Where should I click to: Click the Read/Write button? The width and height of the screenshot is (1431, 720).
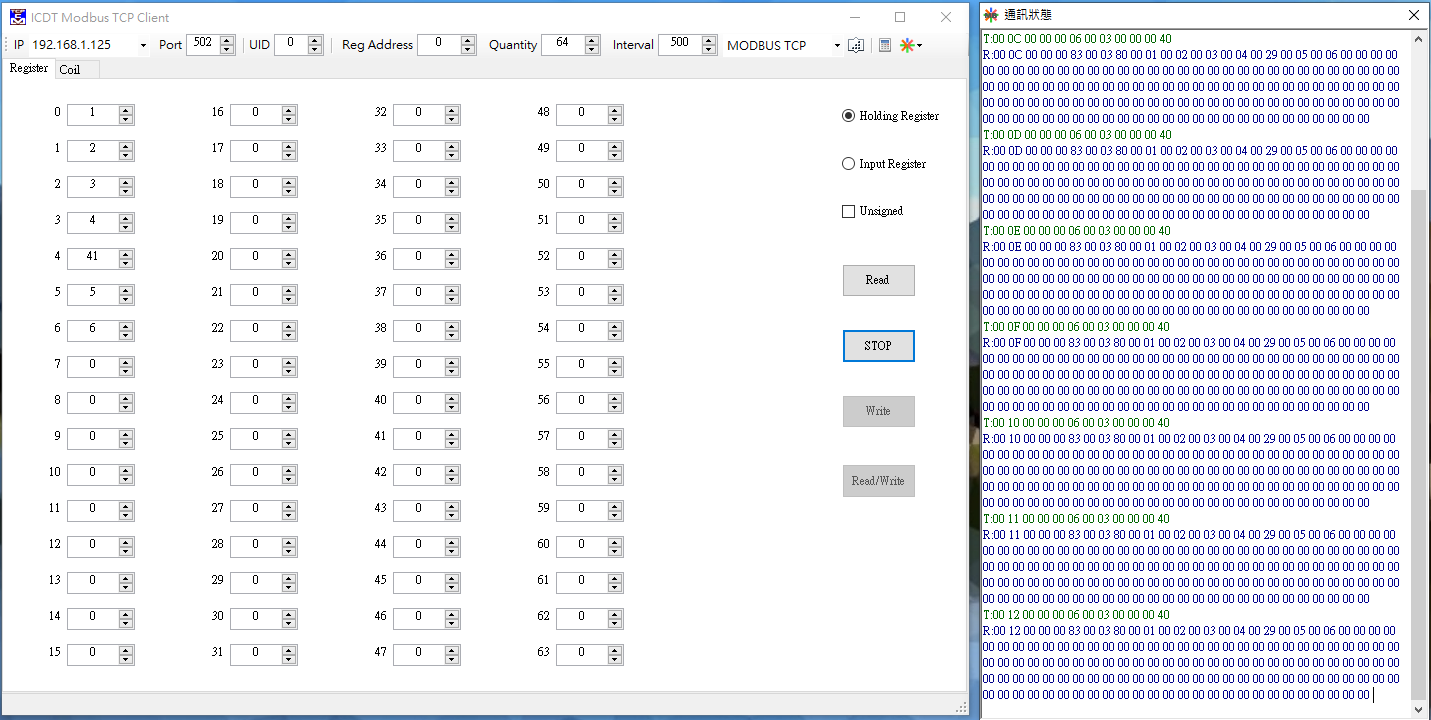tap(878, 481)
